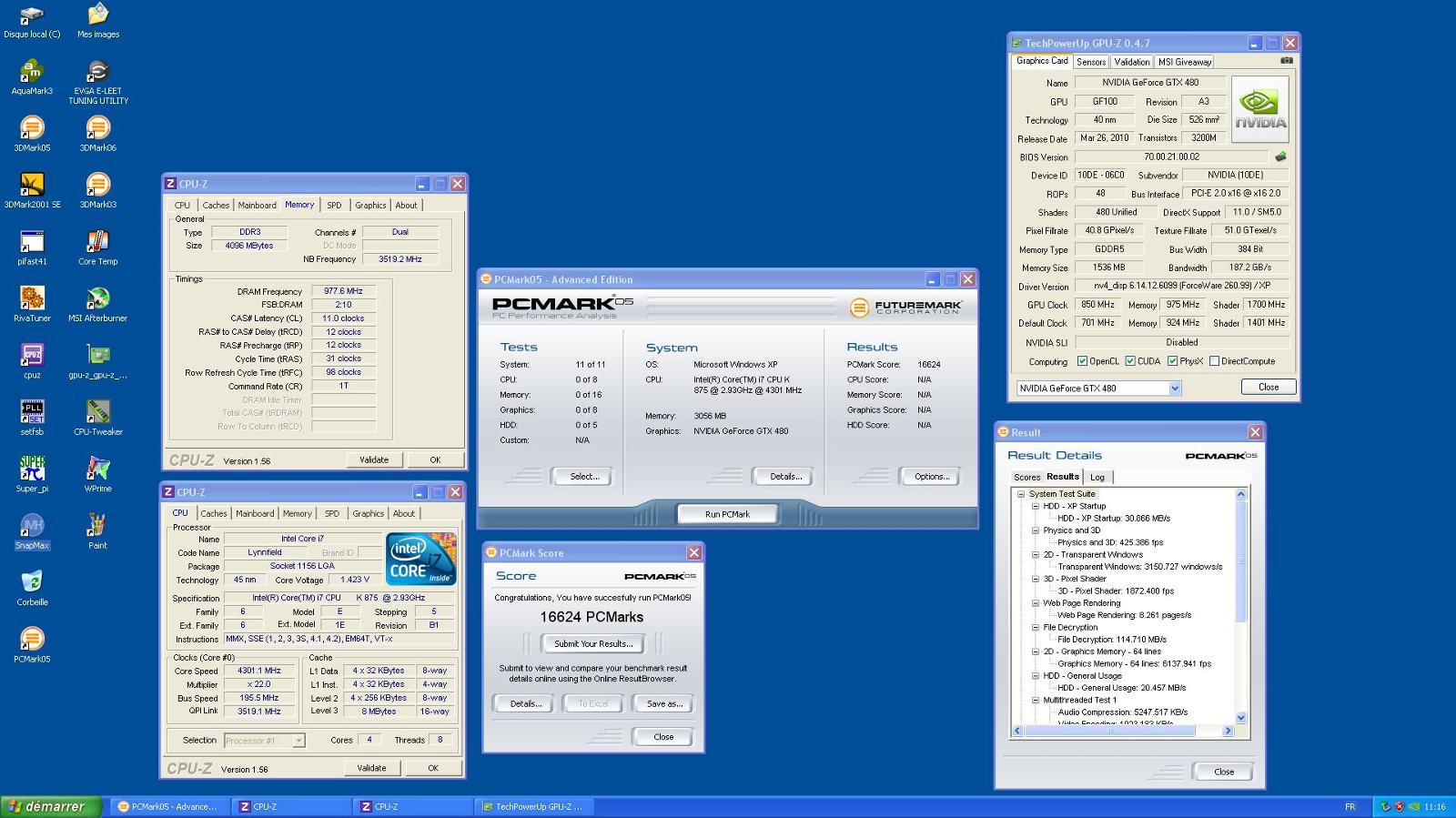Image resolution: width=1456 pixels, height=818 pixels.
Task: Close the GPU-Z window with Close button
Action: pyautogui.click(x=1269, y=387)
